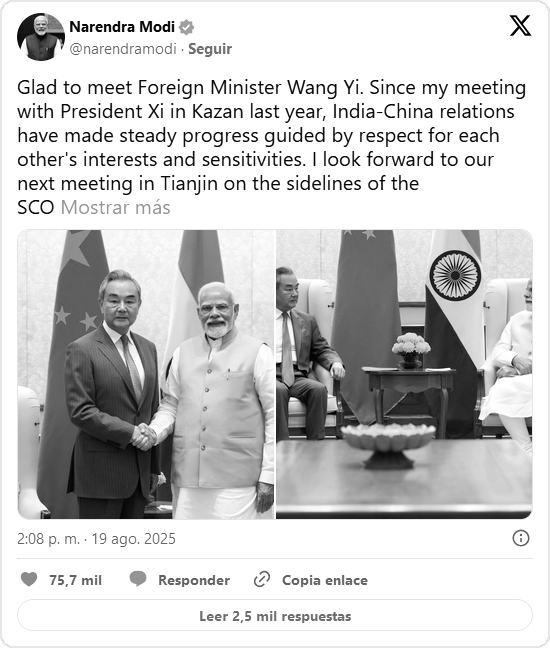Click the reply speech bubble icon
This screenshot has height=648, width=550.
click(138, 579)
